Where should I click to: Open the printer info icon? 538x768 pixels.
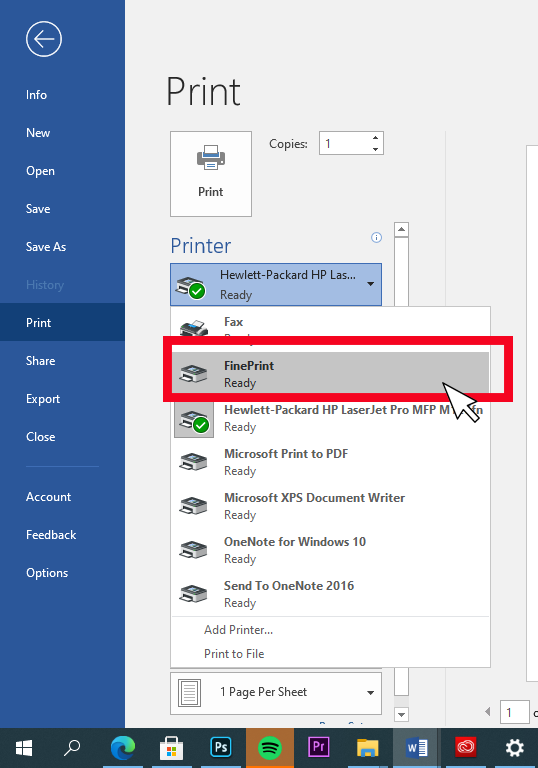[x=376, y=238]
